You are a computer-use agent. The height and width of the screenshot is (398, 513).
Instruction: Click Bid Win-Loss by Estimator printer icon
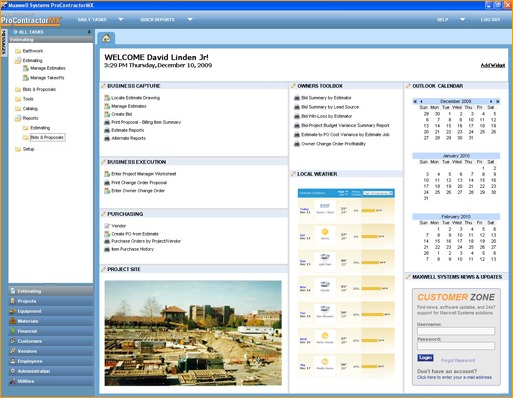click(297, 116)
